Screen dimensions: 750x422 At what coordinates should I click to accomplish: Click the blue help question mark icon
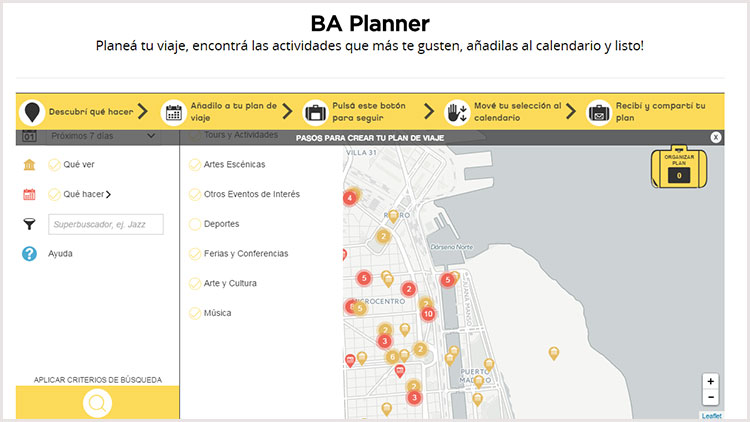29,254
